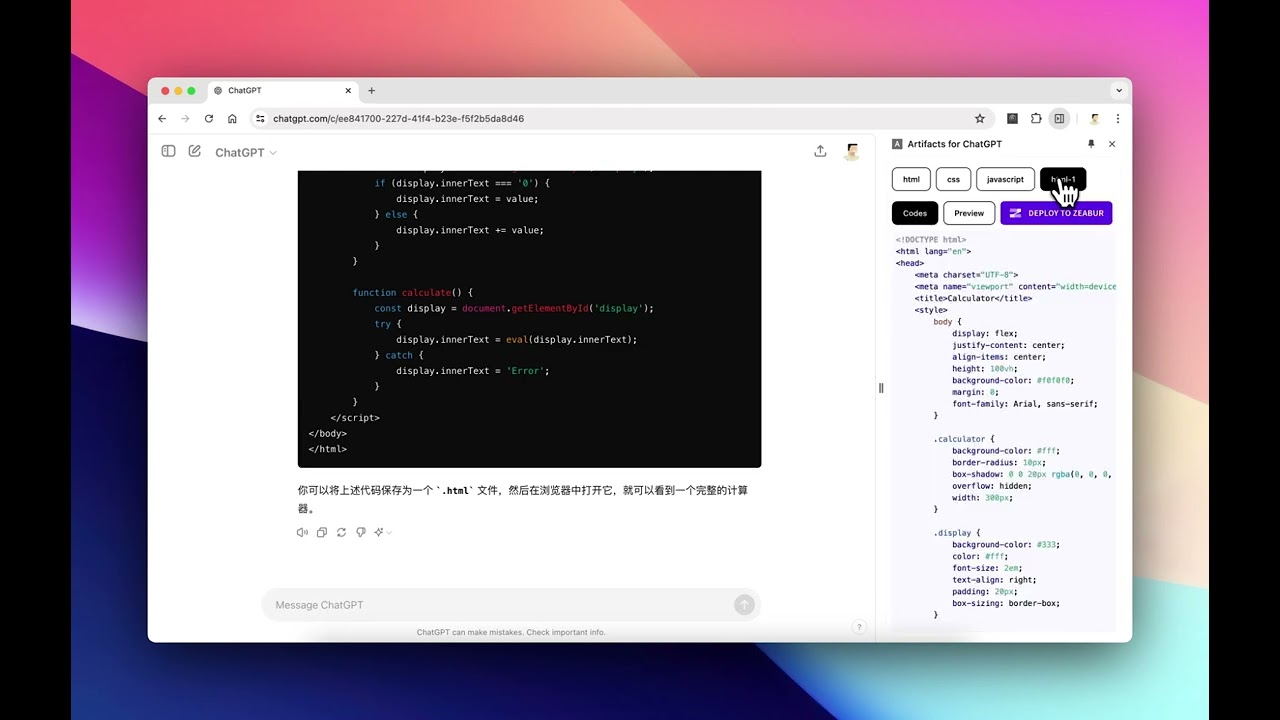
Task: Close the Artifacts for ChatGPT panel
Action: [1112, 144]
